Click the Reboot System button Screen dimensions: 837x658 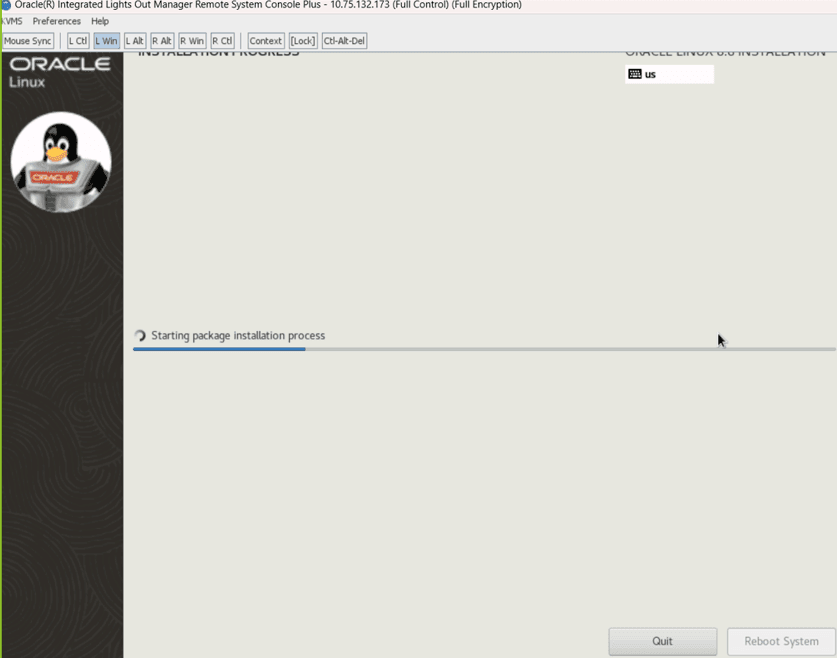780,641
